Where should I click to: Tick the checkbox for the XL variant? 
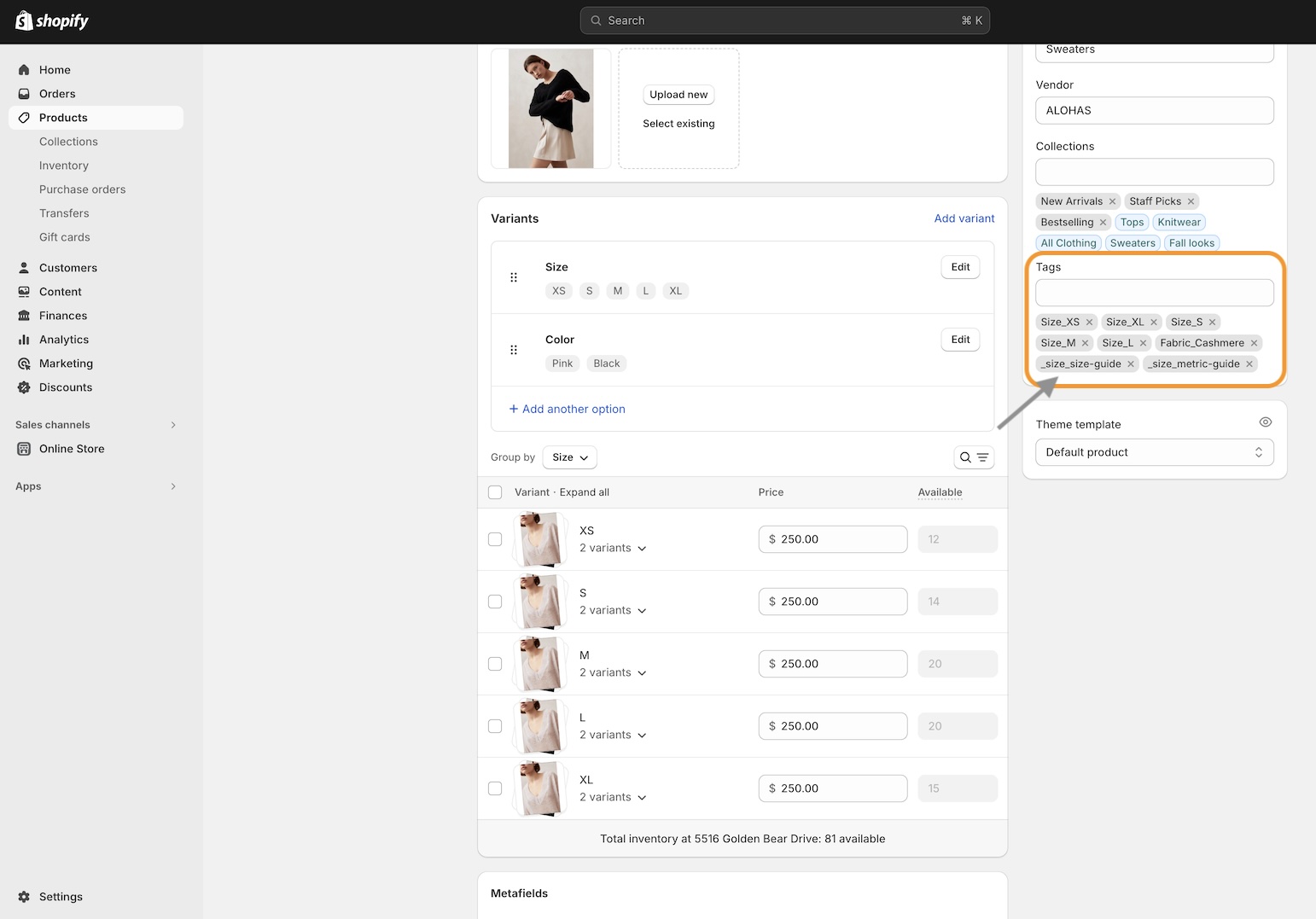pos(495,788)
